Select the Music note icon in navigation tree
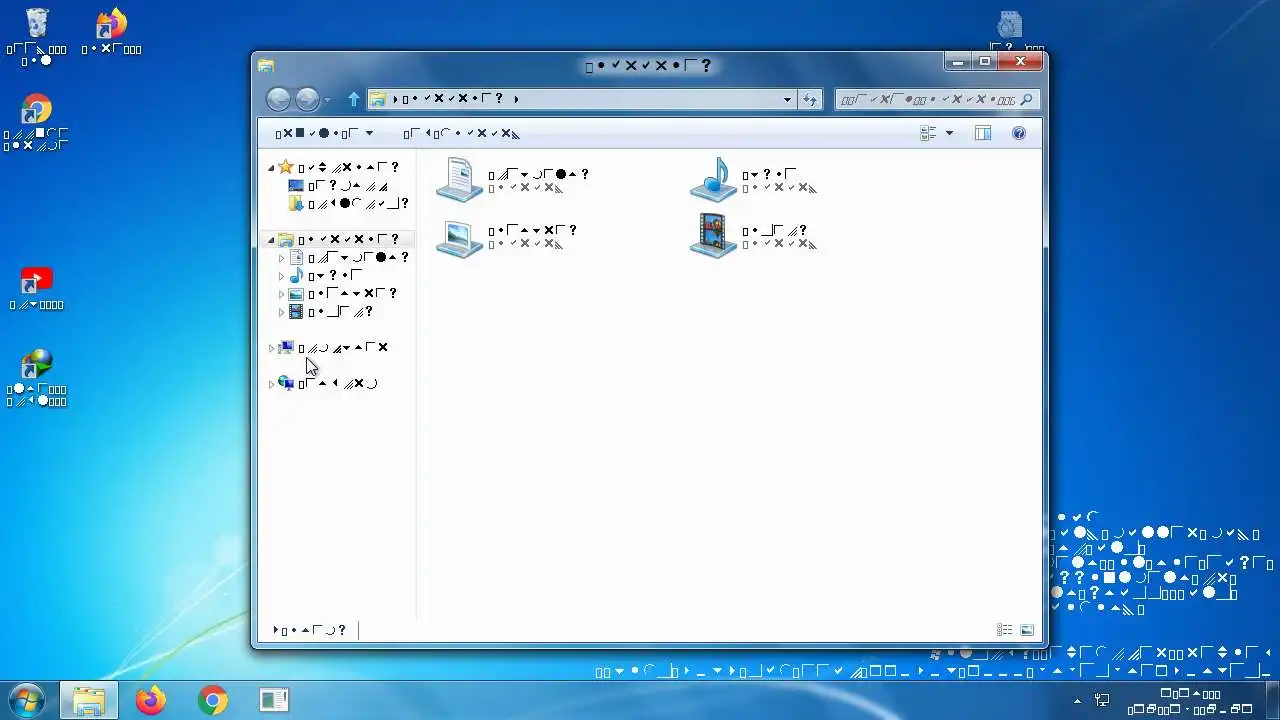The height and width of the screenshot is (720, 1280). point(296,275)
